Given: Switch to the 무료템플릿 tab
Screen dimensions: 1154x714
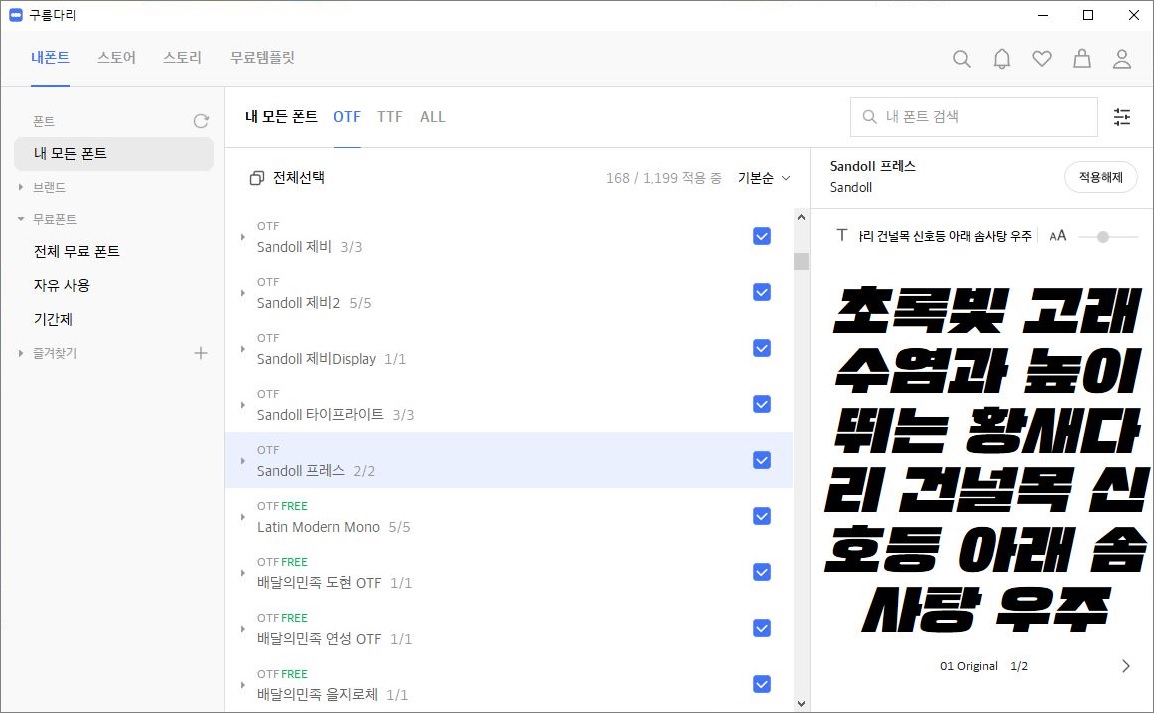Looking at the screenshot, I should tap(262, 57).
